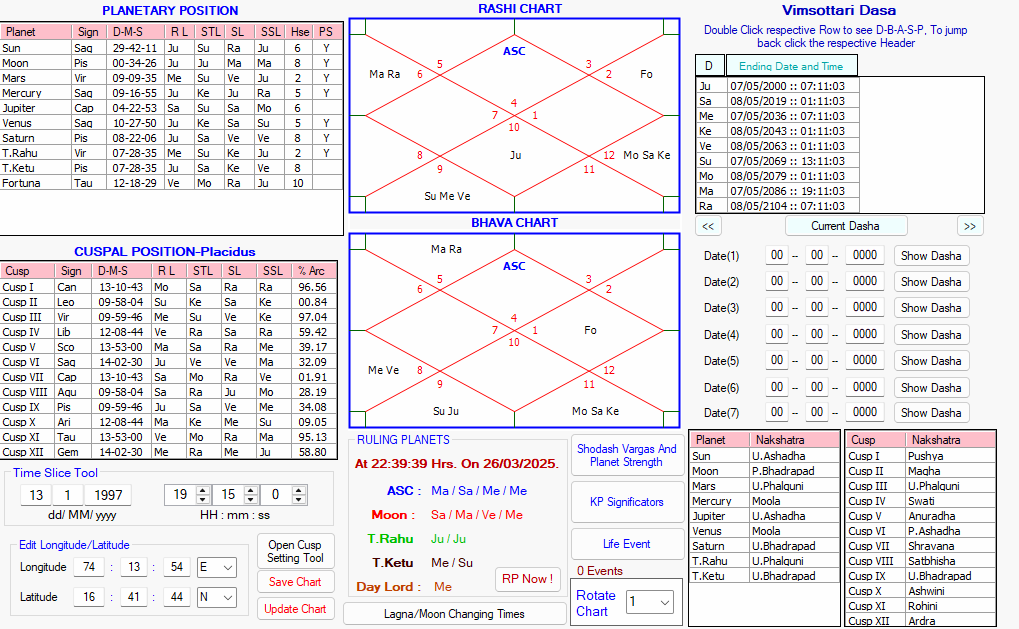This screenshot has width=1019, height=629.
Task: Click the >> next dasha arrow
Action: [x=970, y=226]
